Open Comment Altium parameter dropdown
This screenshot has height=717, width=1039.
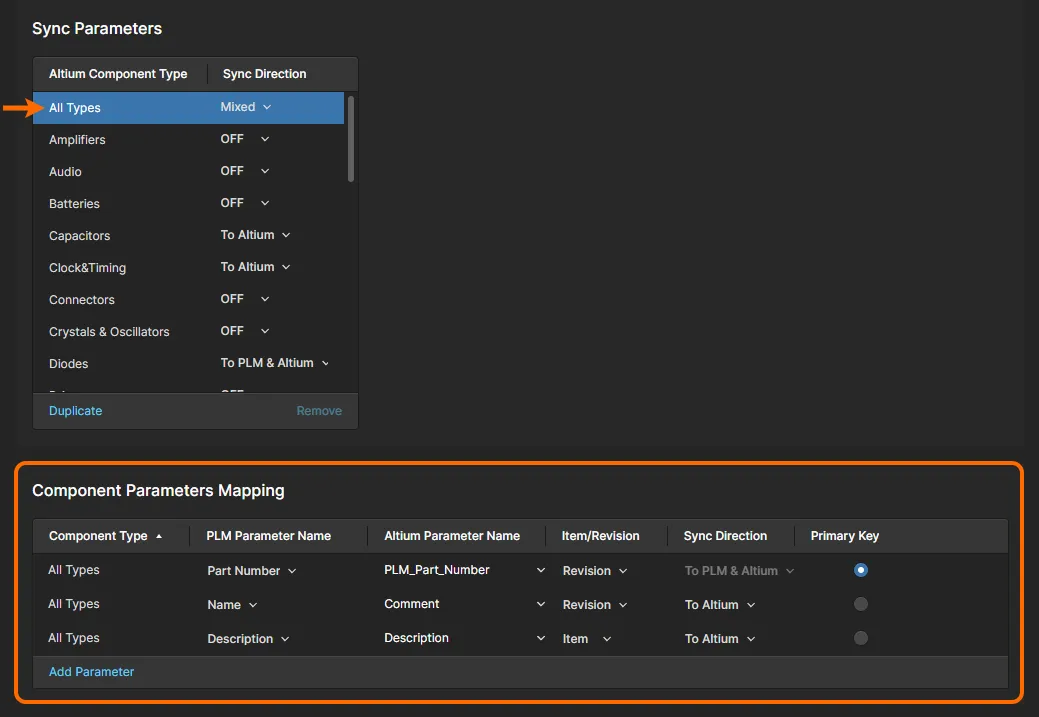[540, 605]
